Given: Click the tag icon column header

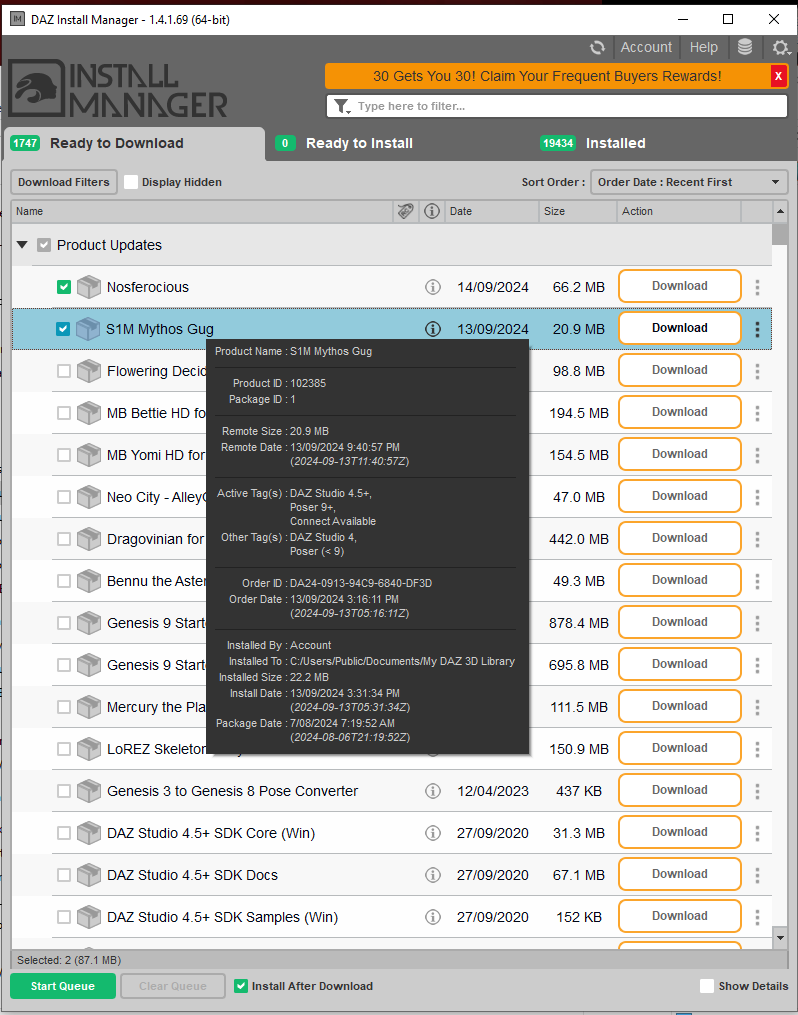Looking at the screenshot, I should [406, 211].
